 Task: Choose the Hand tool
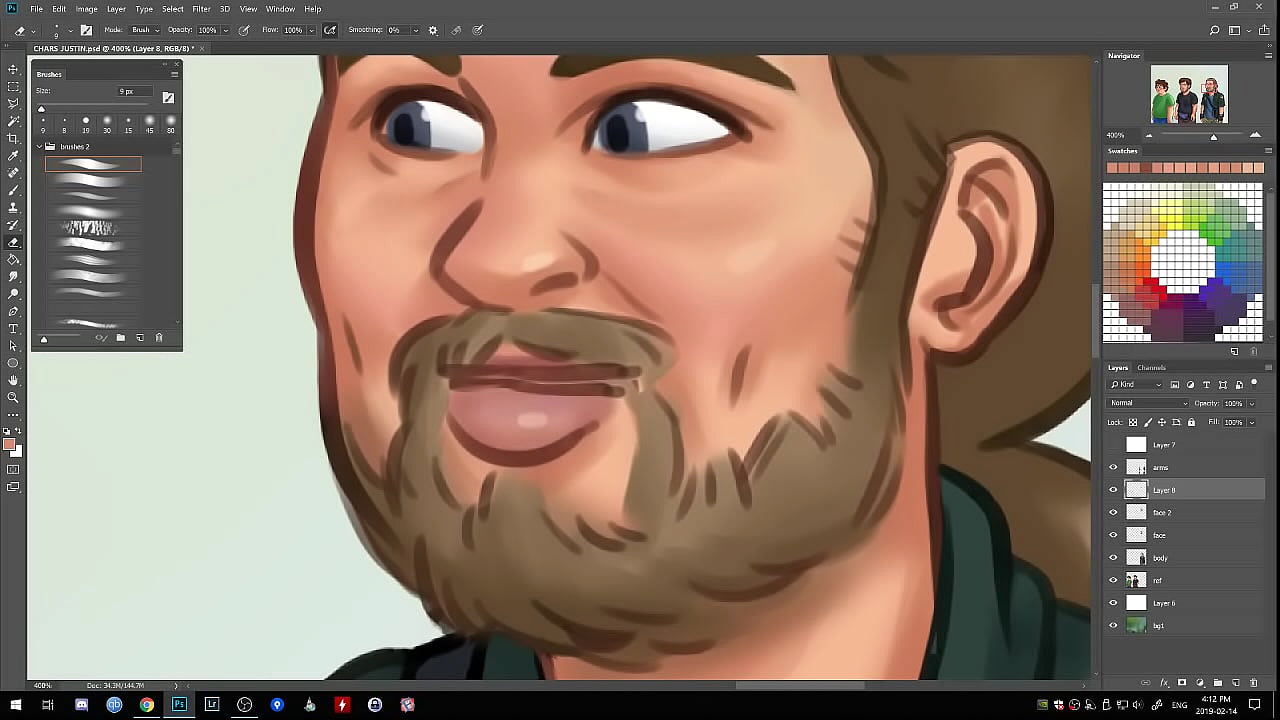coord(13,380)
